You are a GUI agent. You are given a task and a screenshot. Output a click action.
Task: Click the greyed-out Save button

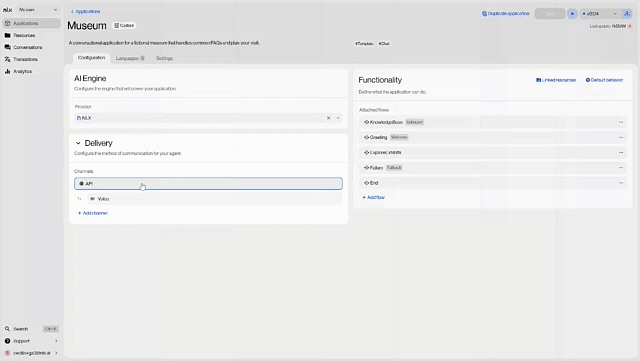click(x=549, y=13)
